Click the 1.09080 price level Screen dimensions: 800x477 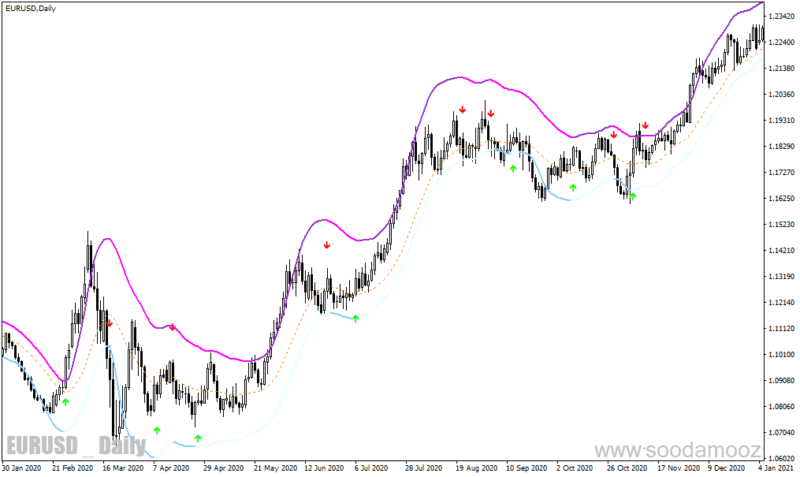coord(782,381)
